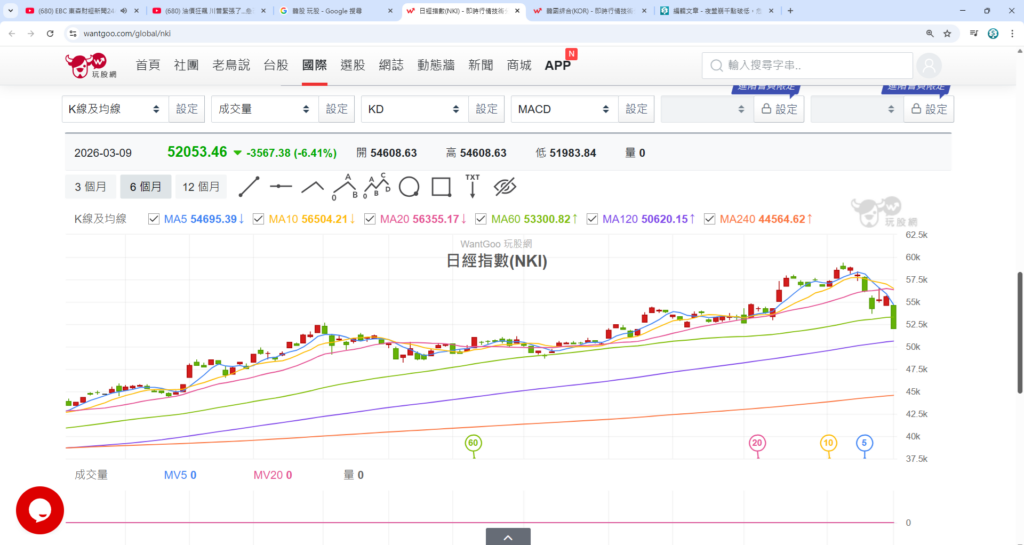1024x545 pixels.
Task: Go to the 台股 menu item
Action: pyautogui.click(x=275, y=65)
